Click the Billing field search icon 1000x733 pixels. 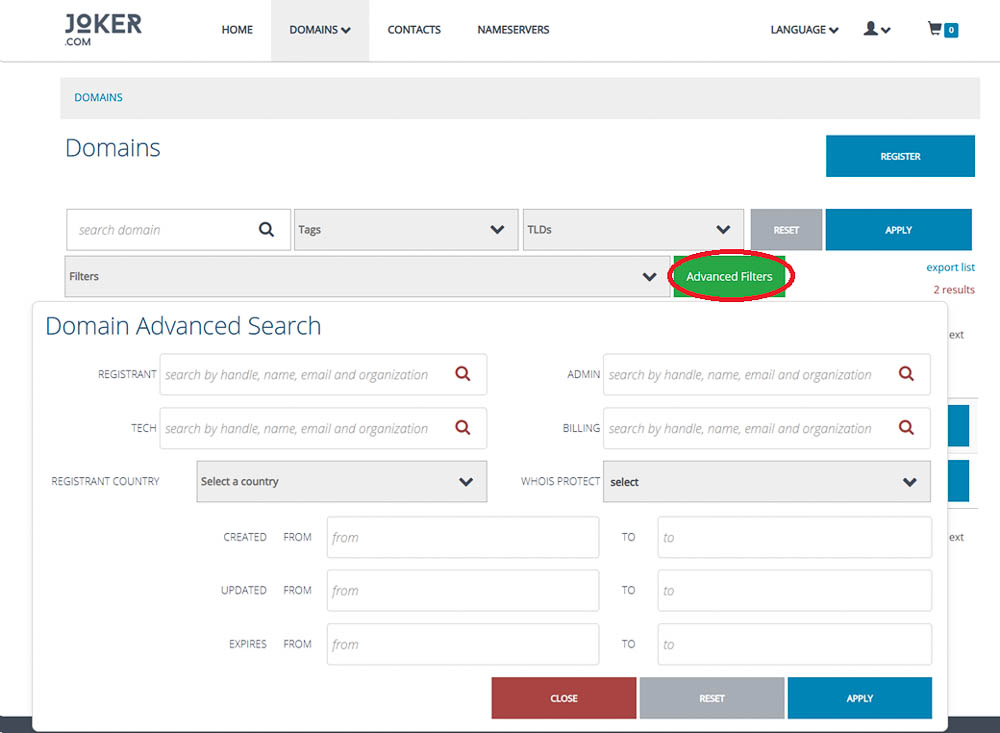click(906, 428)
